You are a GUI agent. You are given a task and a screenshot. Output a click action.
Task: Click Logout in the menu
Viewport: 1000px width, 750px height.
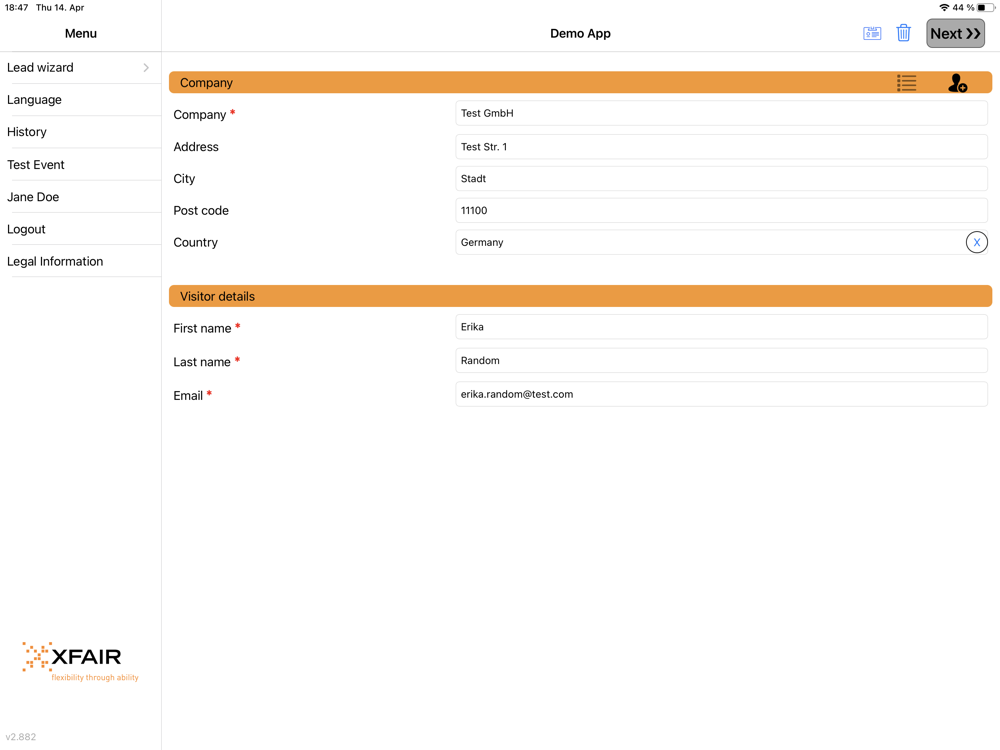tap(80, 229)
